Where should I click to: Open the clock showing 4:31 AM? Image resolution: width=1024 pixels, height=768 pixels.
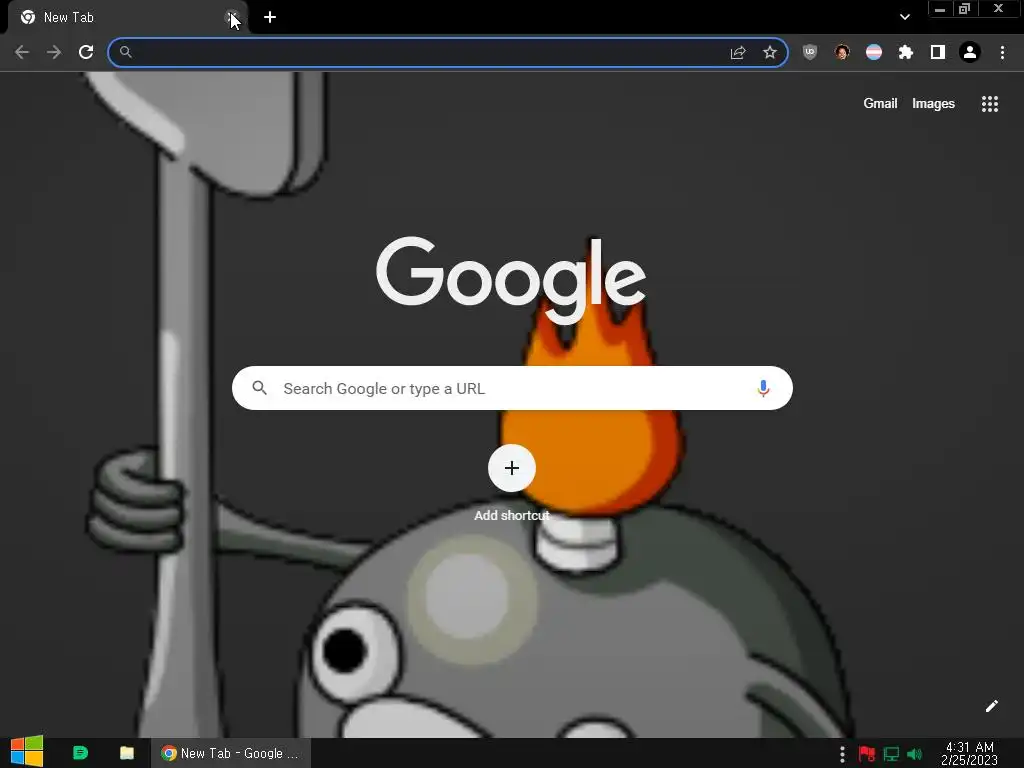pyautogui.click(x=969, y=753)
